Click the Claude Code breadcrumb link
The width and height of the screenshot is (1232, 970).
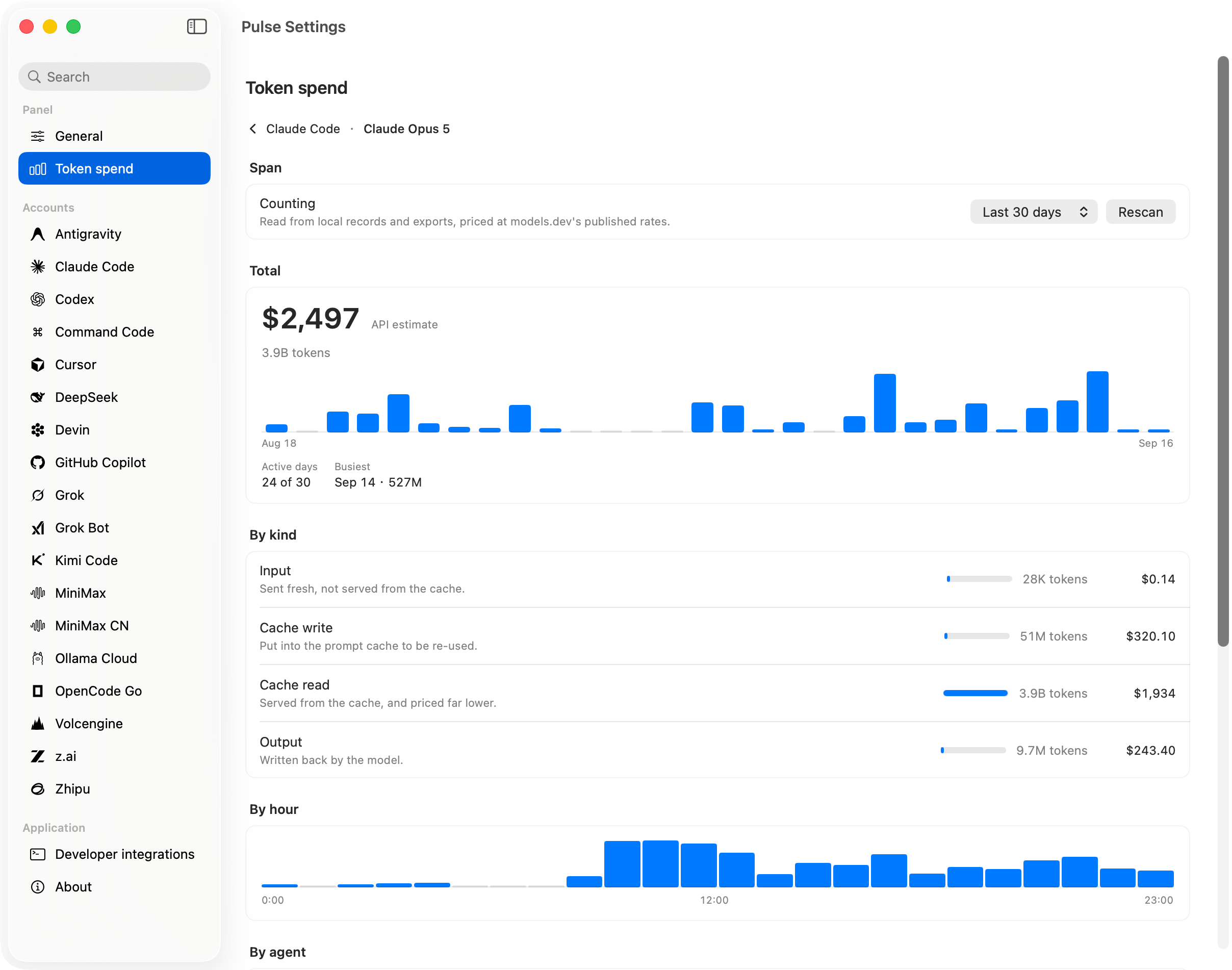pos(302,129)
